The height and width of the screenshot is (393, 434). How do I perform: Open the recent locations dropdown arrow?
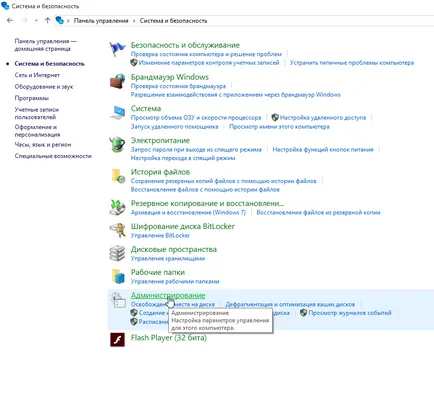(36, 21)
